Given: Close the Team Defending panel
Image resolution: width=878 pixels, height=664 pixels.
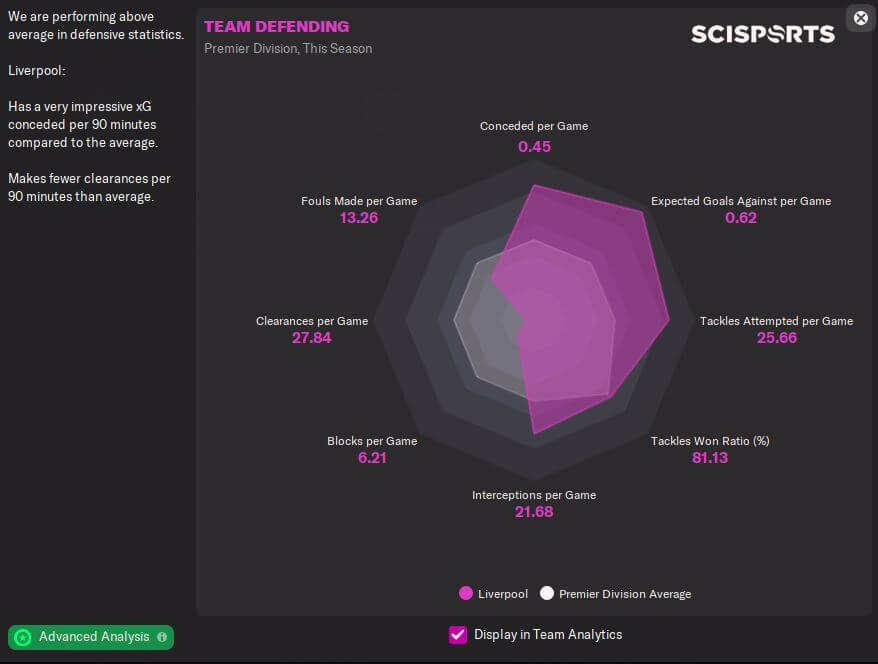Looking at the screenshot, I should click(x=861, y=18).
